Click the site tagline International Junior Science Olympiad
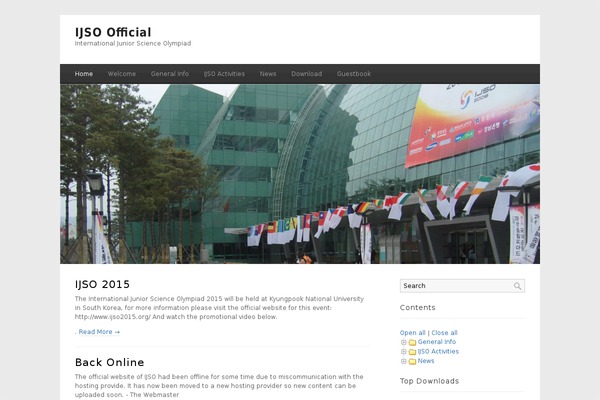This screenshot has height=400, width=600. 133,43
